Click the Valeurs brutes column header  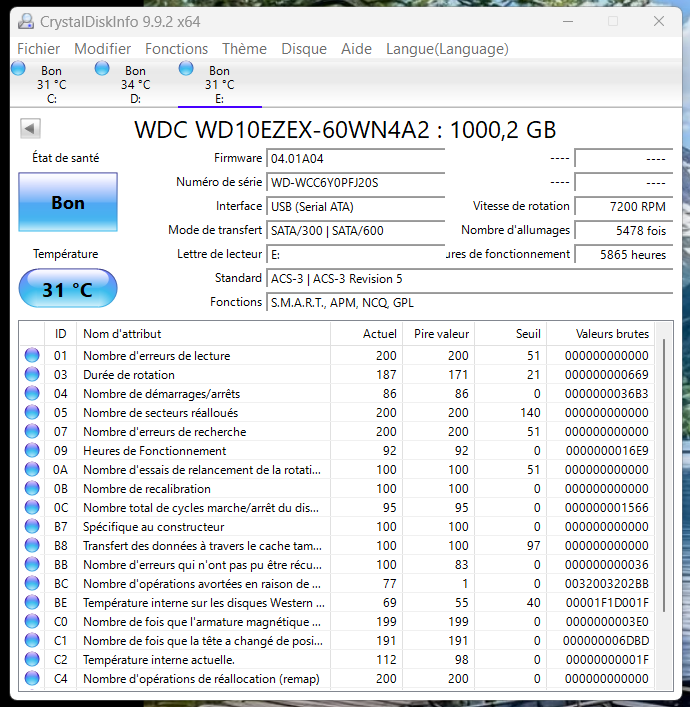[x=600, y=334]
